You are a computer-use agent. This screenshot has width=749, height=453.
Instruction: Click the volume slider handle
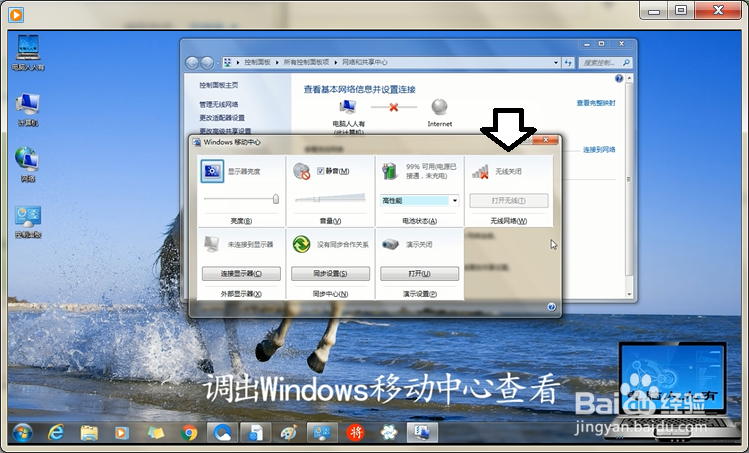[316, 199]
